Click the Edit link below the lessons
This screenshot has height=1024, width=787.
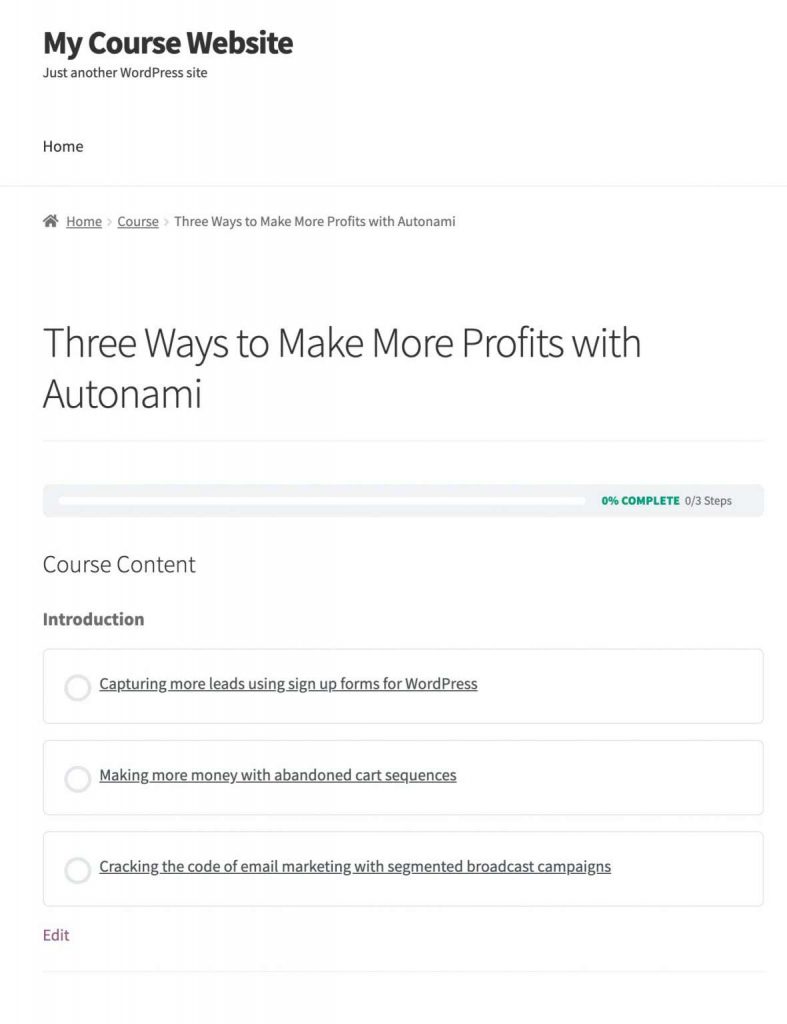[x=56, y=935]
